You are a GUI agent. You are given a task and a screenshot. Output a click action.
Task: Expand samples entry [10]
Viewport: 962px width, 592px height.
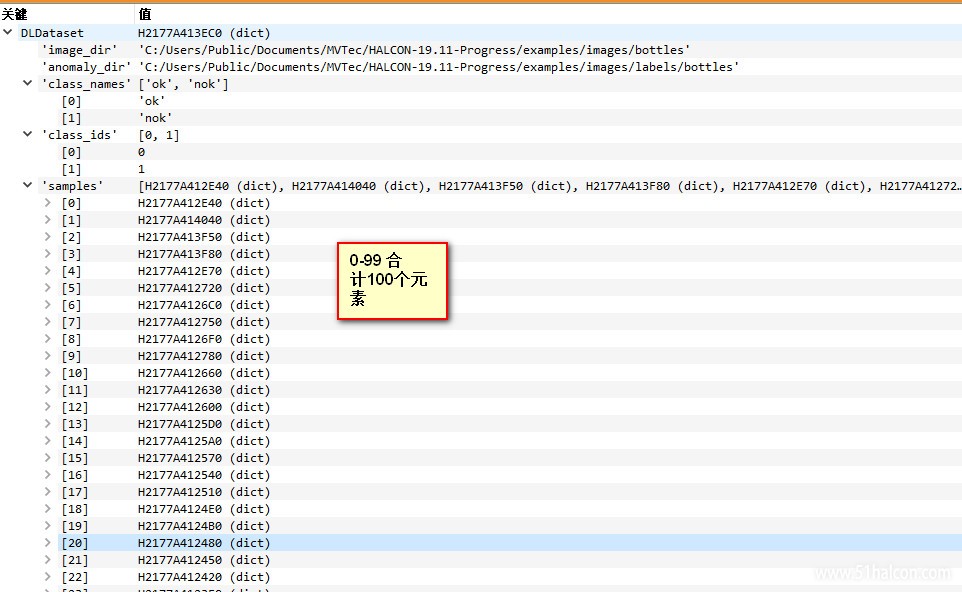[48, 372]
